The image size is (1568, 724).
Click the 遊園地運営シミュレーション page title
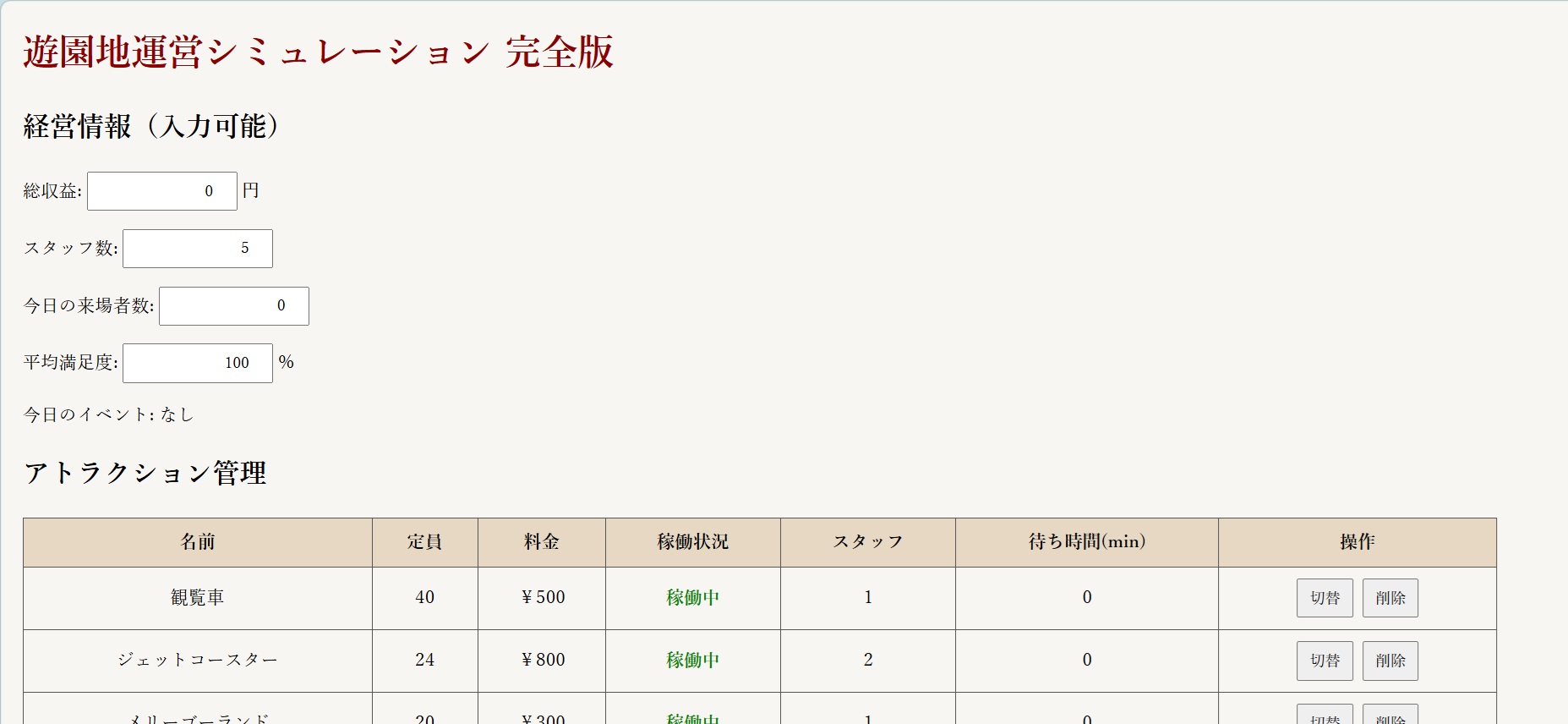[x=318, y=52]
